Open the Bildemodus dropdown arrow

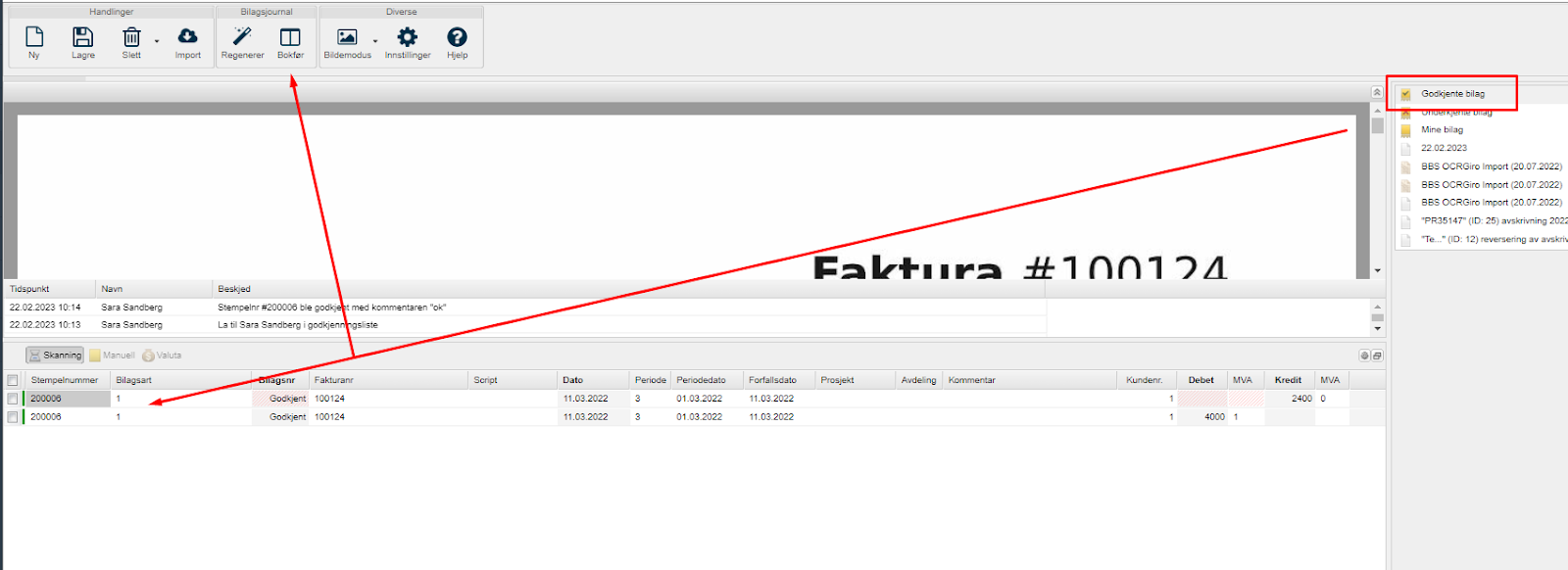point(375,41)
